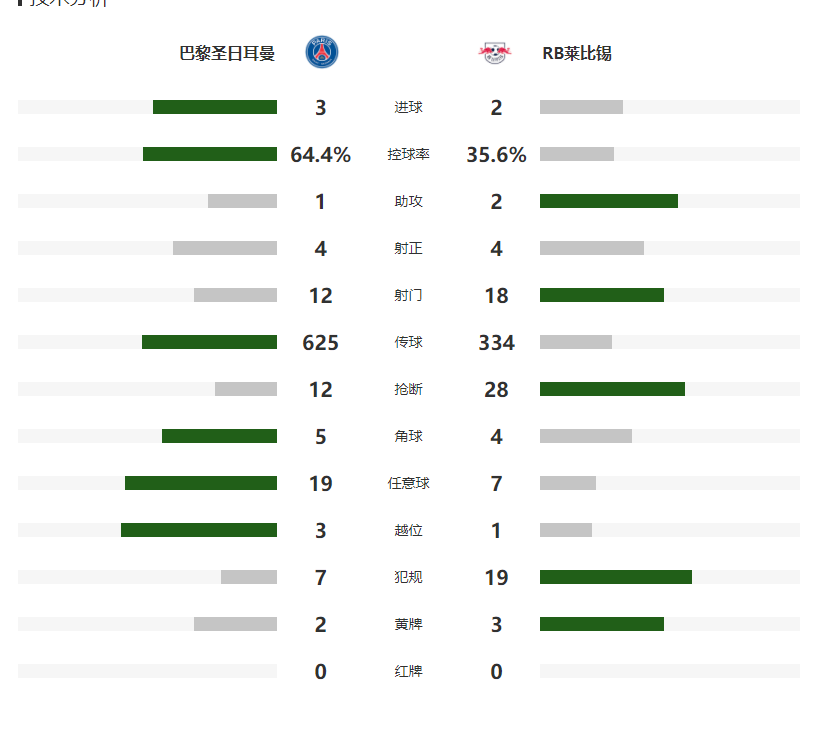Click PSG's 625 passes number
The height and width of the screenshot is (729, 830).
(x=320, y=343)
